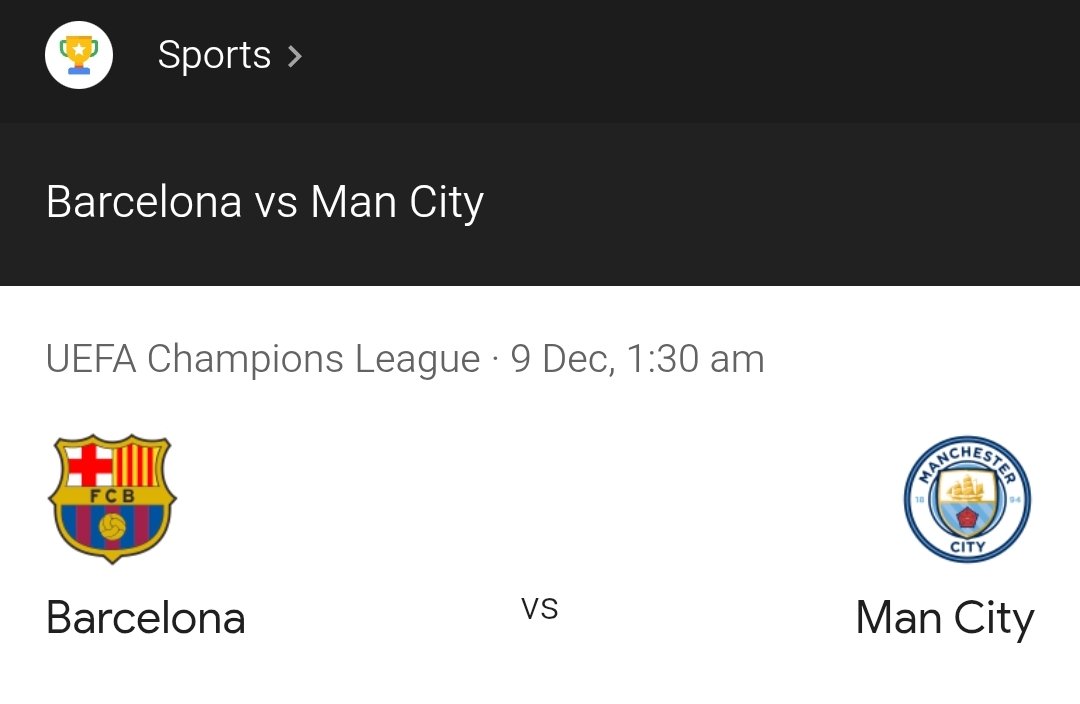Expand the chevron arrow beside Sports

(x=295, y=56)
